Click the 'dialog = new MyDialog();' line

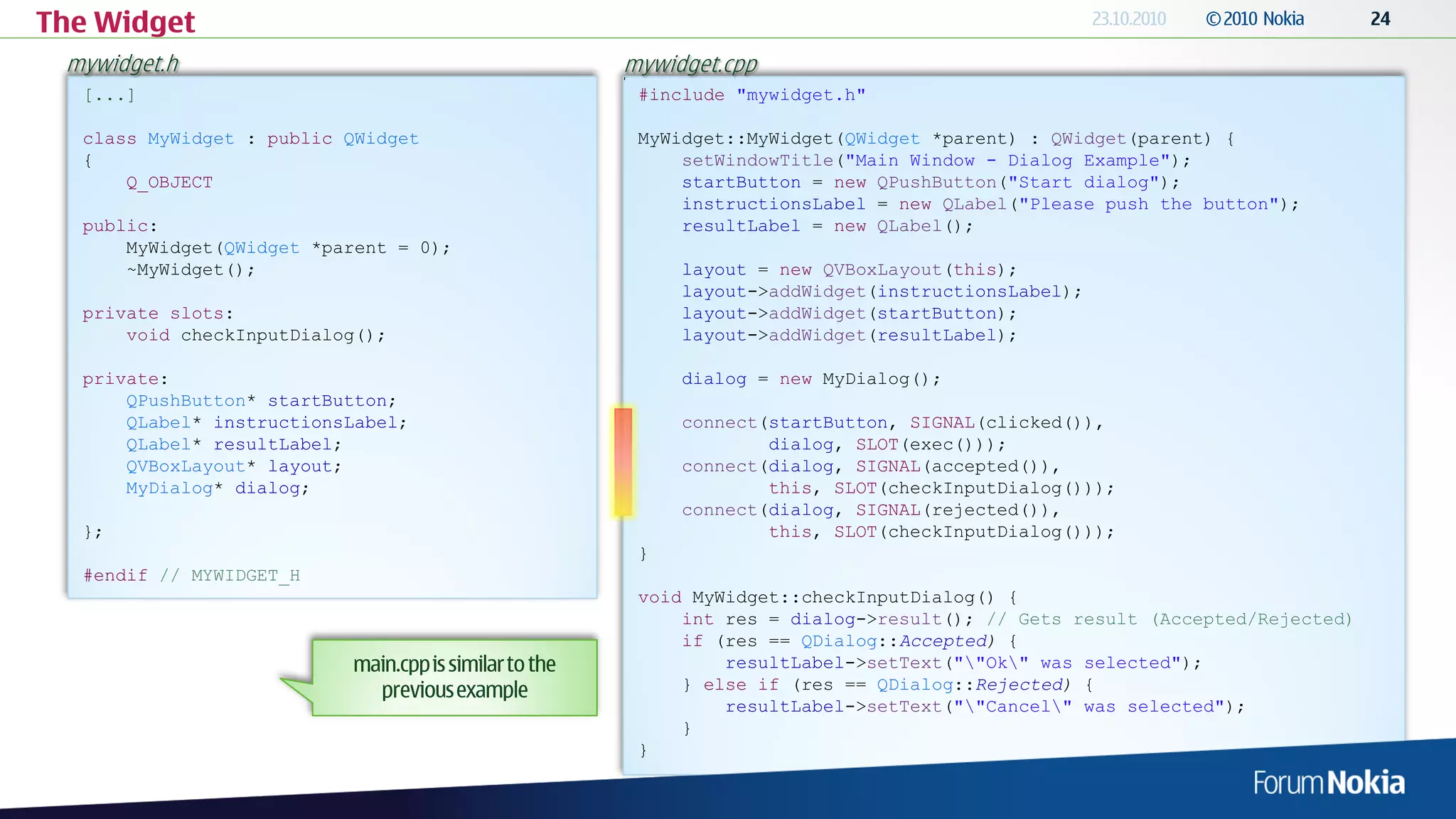click(x=810, y=379)
